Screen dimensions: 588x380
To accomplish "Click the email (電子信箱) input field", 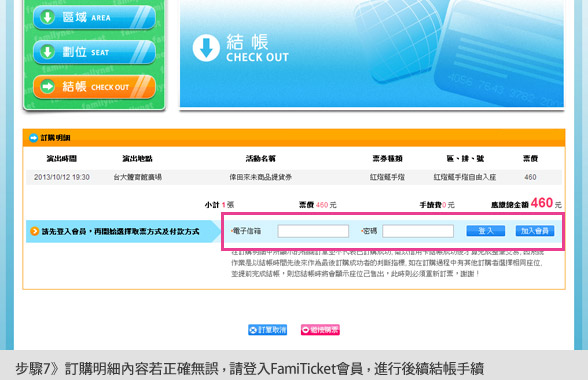I will click(x=313, y=231).
